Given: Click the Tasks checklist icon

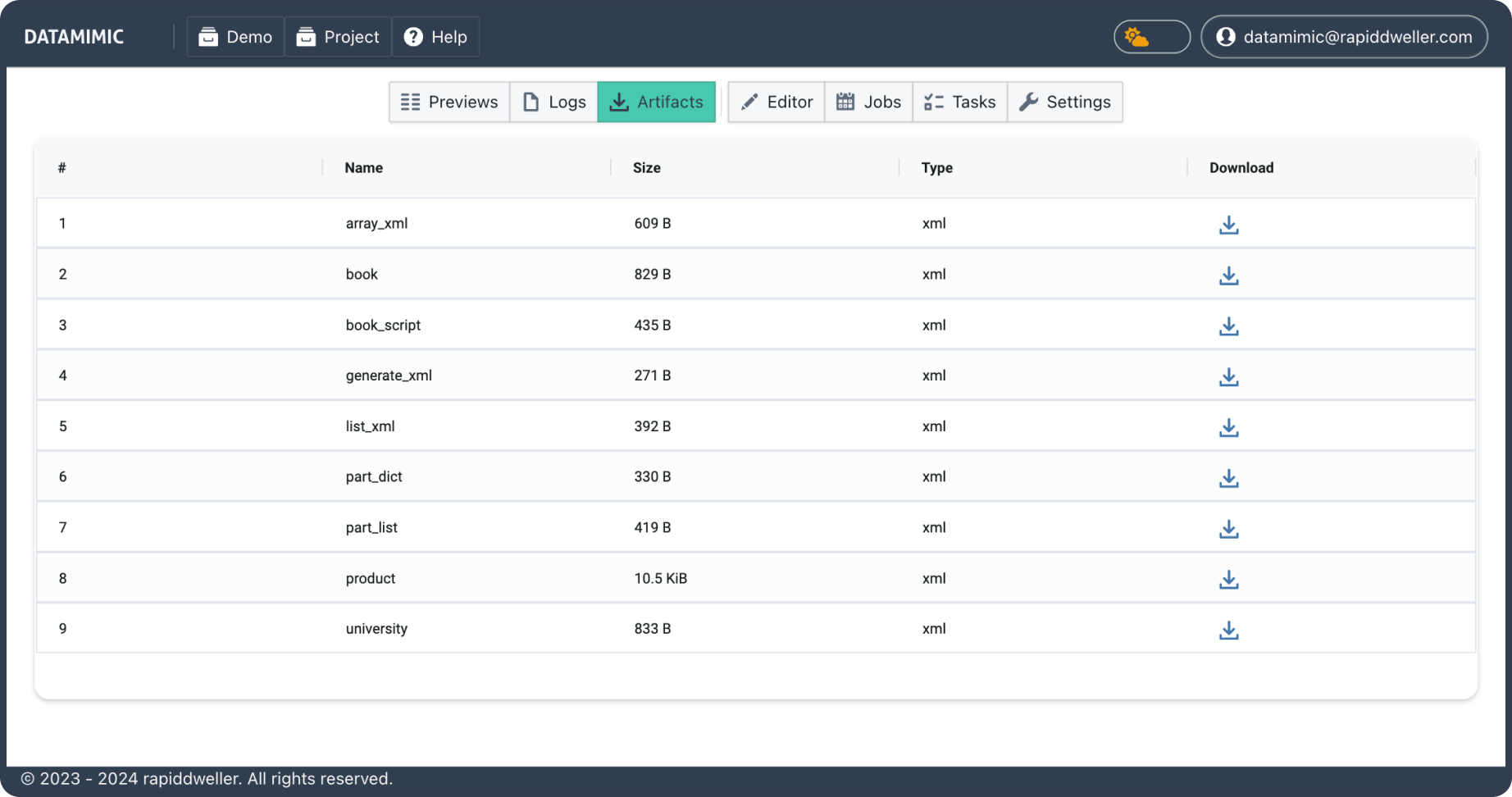Looking at the screenshot, I should click(x=933, y=102).
